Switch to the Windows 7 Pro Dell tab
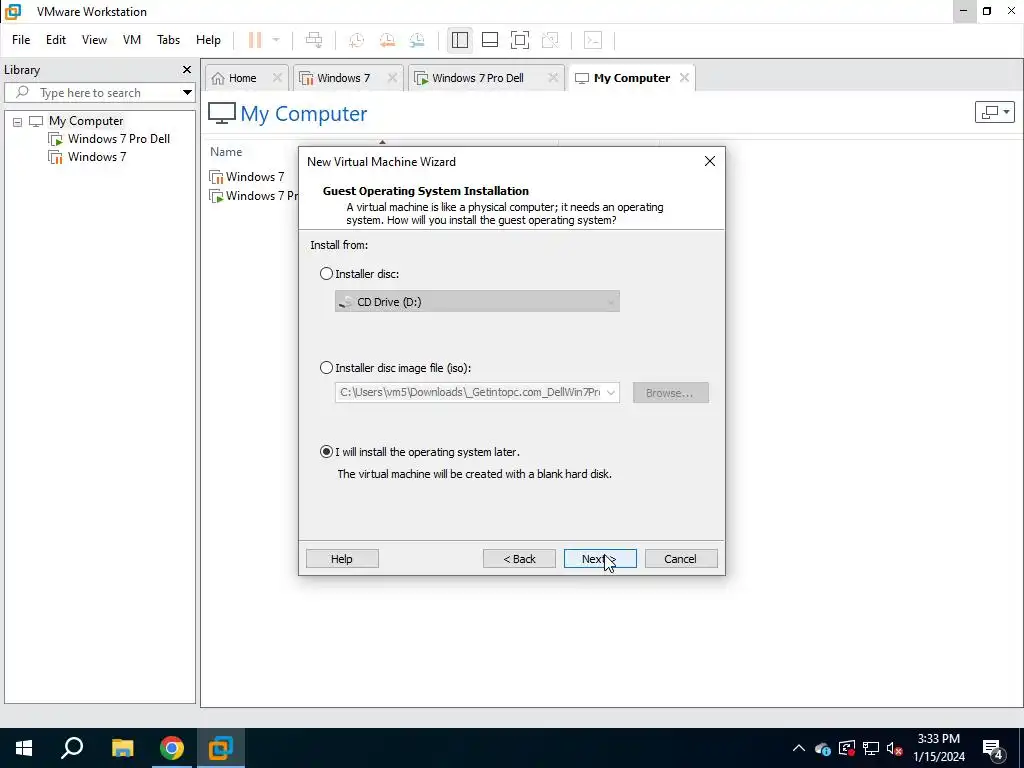Image resolution: width=1024 pixels, height=768 pixels. 477,78
